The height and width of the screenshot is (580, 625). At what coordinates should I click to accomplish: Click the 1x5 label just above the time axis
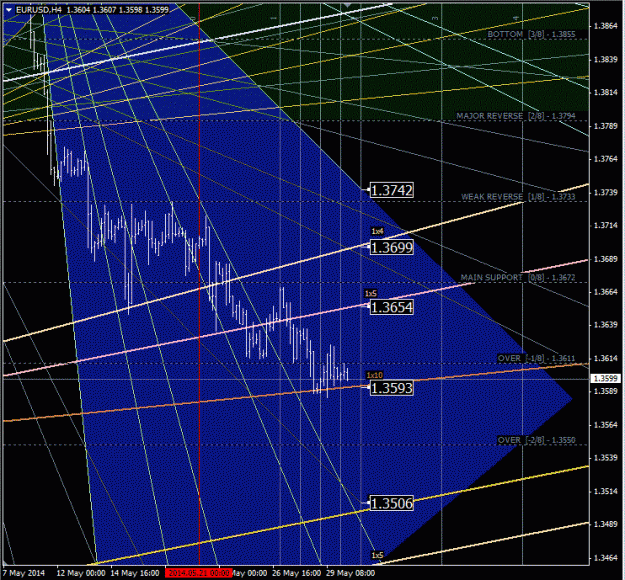[377, 555]
